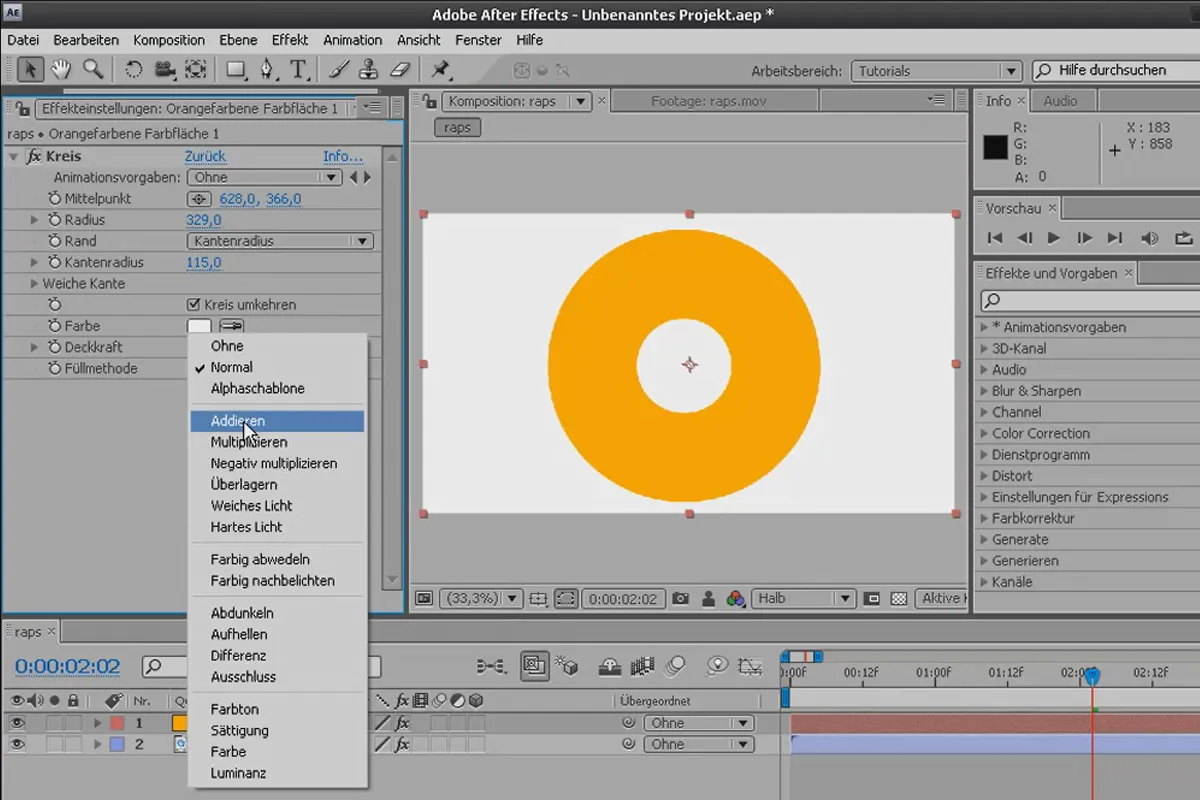This screenshot has width=1200, height=800.
Task: Open the grid and guide options icon
Action: (x=539, y=598)
